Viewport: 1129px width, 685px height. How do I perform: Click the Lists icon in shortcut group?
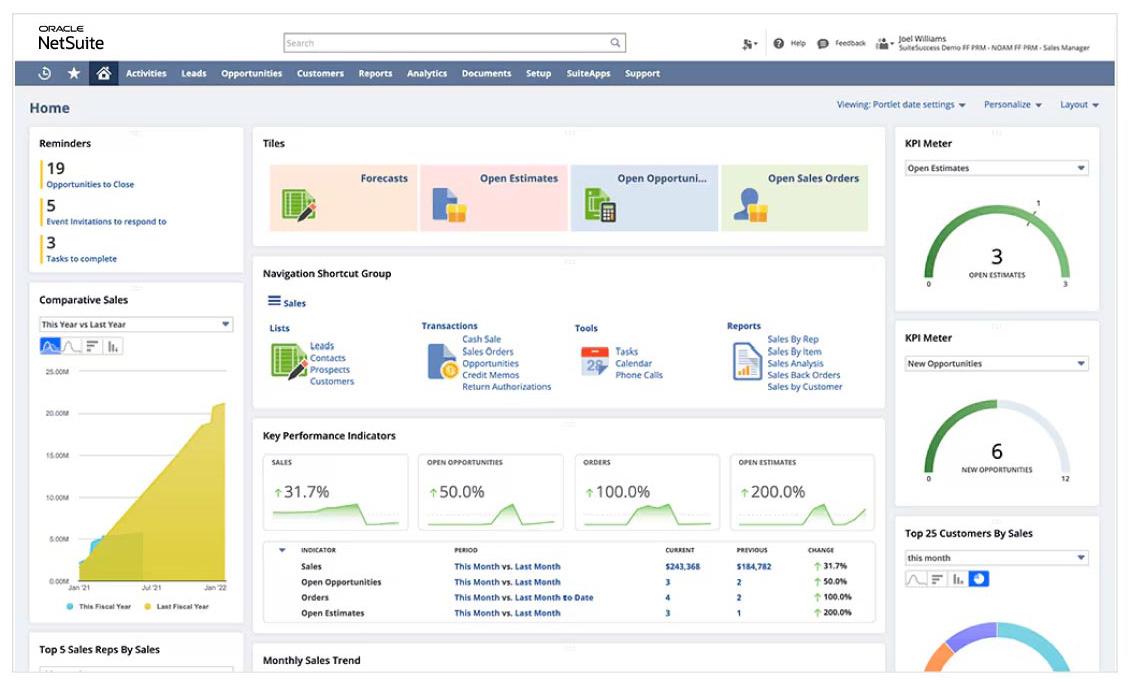click(289, 361)
